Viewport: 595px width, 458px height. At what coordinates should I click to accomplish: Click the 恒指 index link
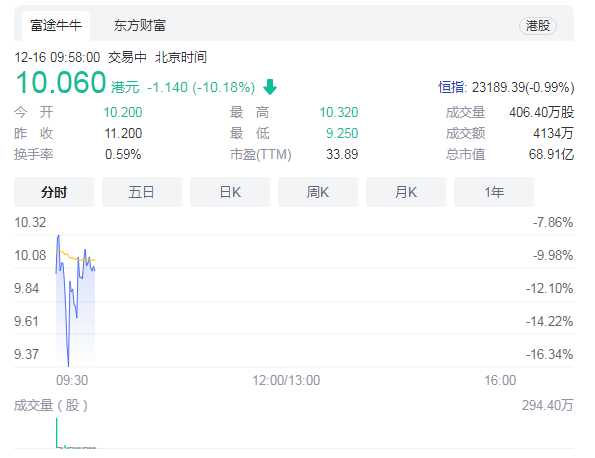451,87
